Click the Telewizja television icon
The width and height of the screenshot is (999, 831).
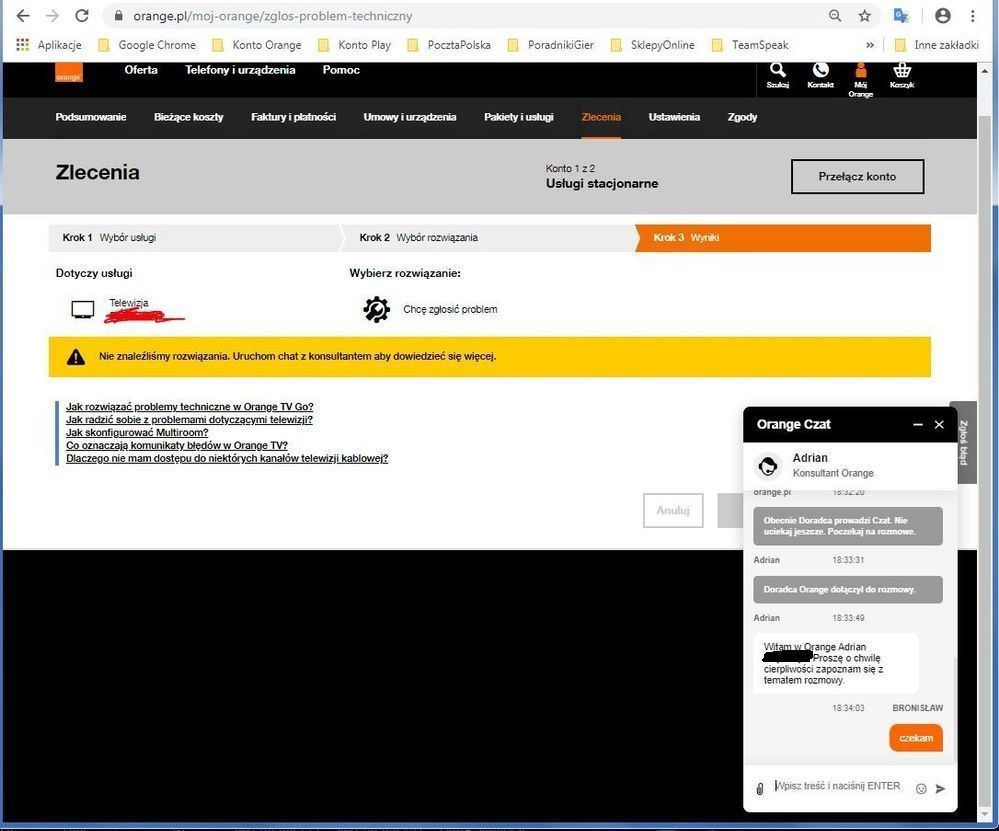[82, 308]
